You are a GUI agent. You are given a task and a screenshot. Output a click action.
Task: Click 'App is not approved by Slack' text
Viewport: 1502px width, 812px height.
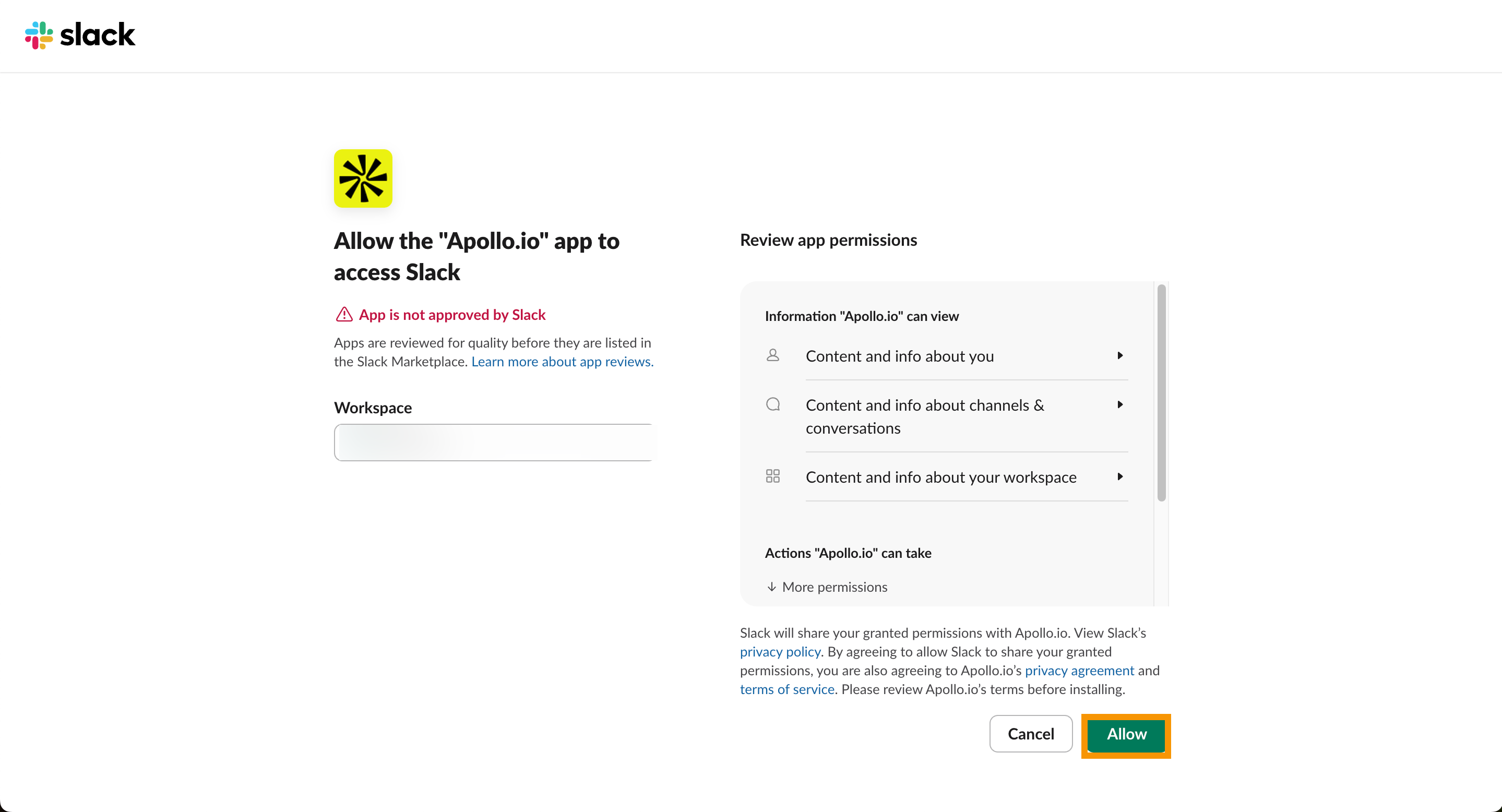(452, 315)
